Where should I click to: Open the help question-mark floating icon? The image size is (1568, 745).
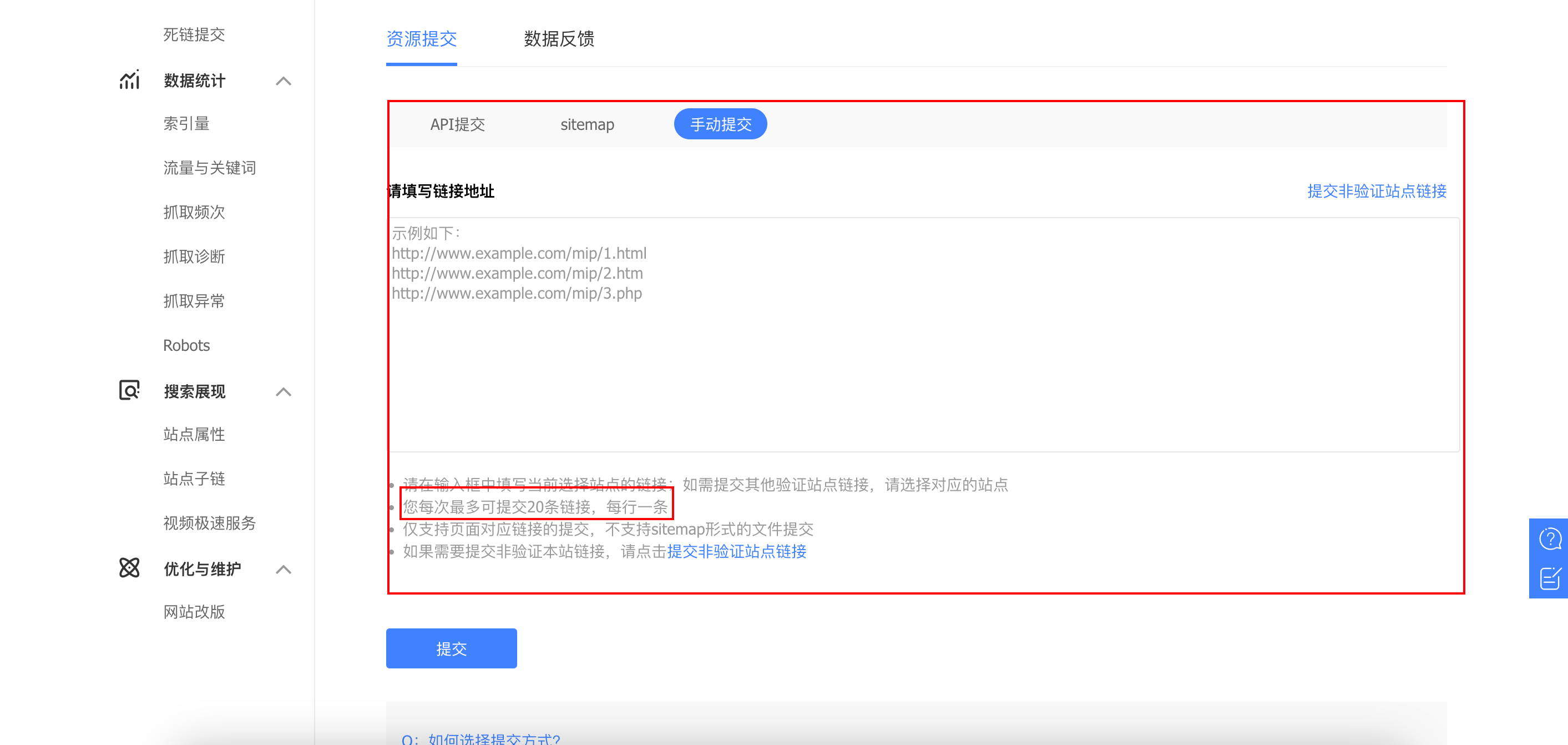(x=1549, y=539)
